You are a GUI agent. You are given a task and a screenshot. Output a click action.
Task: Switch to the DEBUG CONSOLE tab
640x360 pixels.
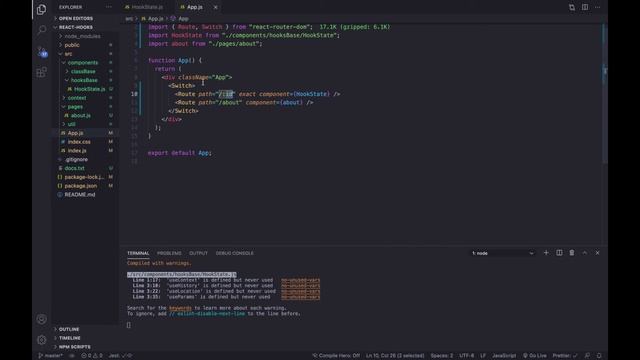pos(234,253)
